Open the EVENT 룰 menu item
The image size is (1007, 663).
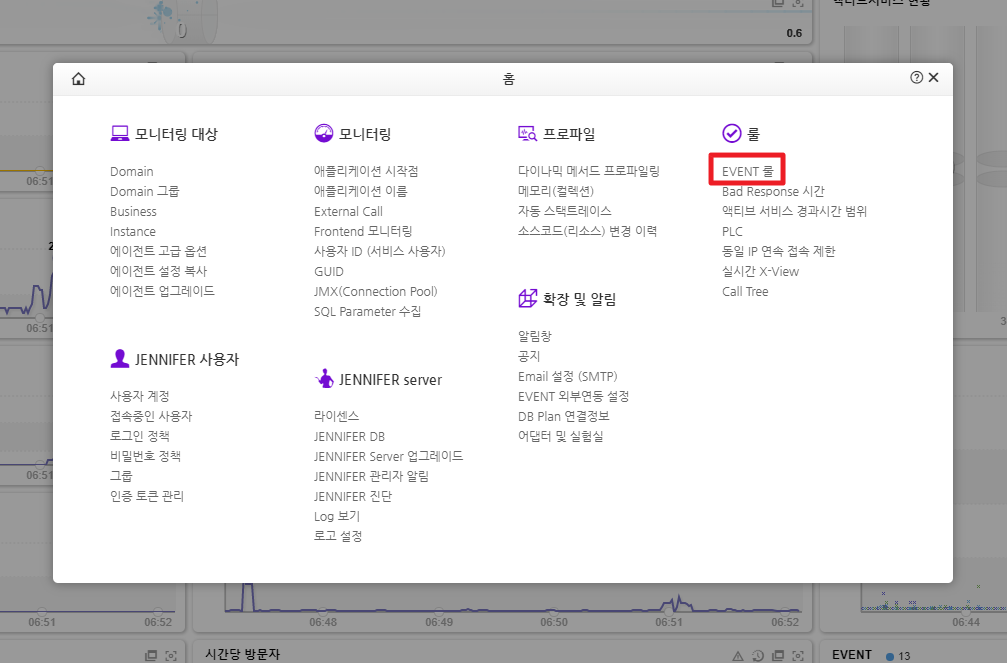(x=747, y=172)
